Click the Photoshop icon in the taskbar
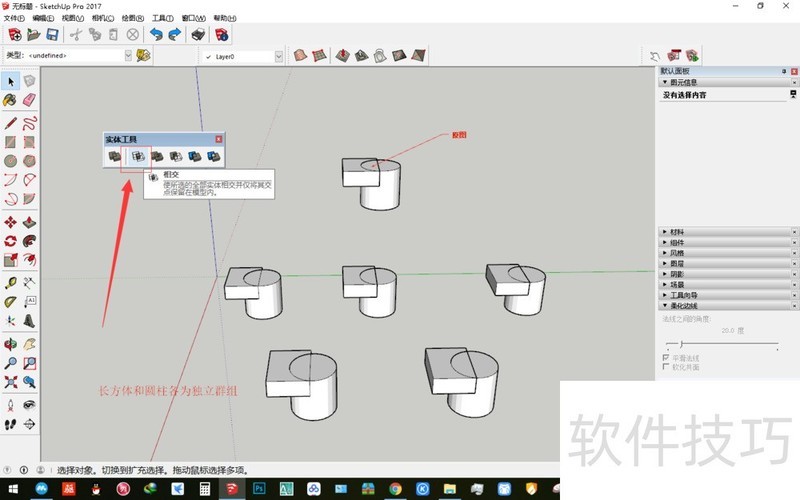The image size is (800, 500). coord(258,489)
